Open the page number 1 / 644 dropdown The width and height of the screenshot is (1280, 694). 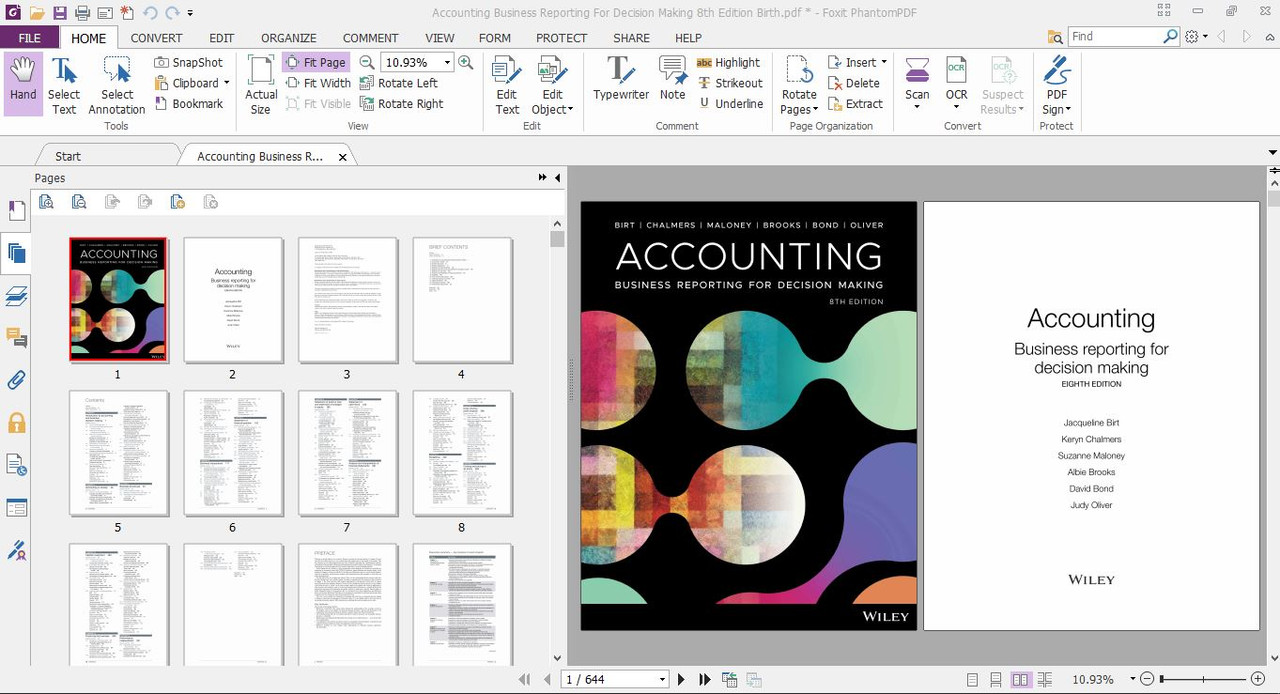(x=662, y=680)
